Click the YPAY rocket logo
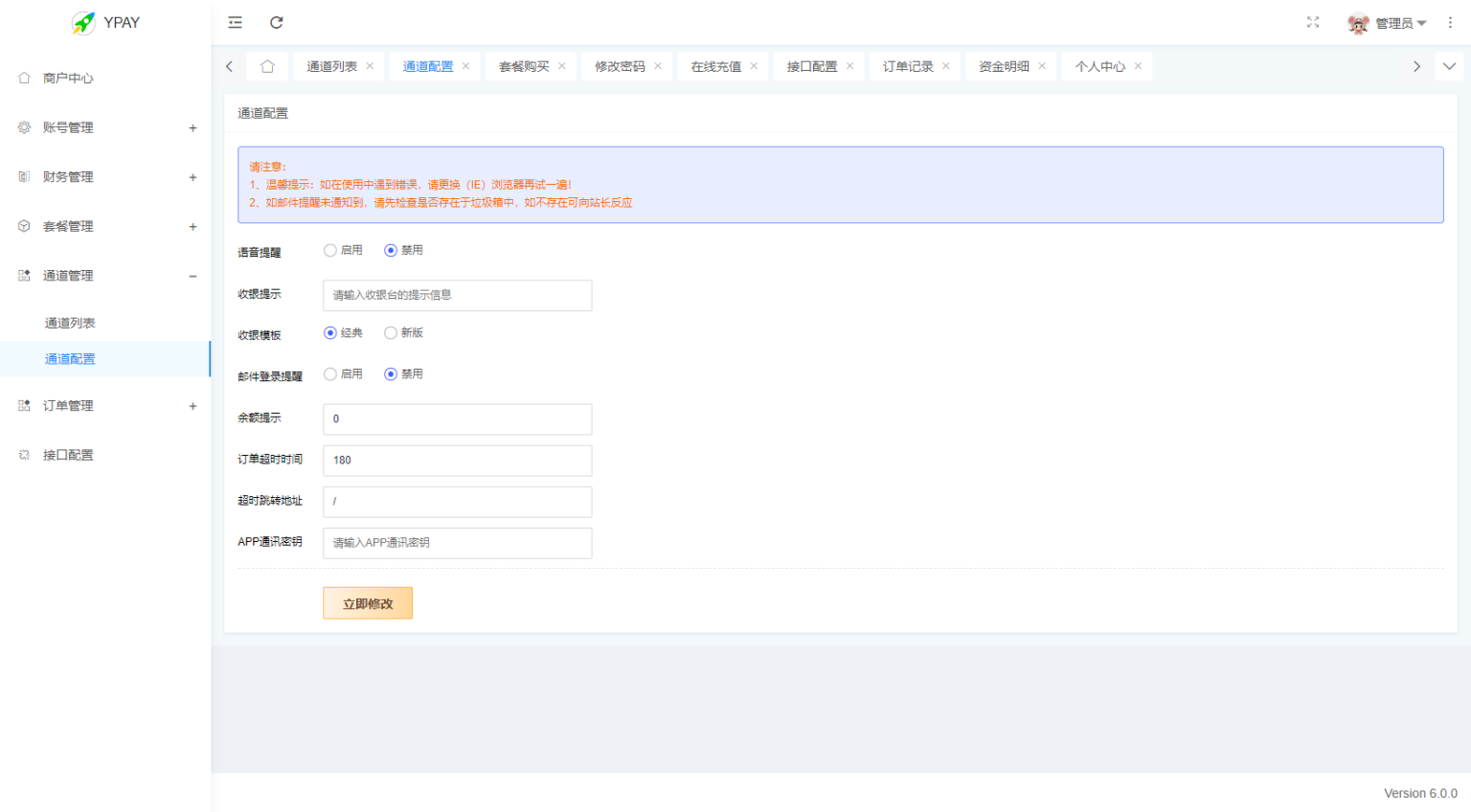Viewport: 1471px width, 812px height. point(85,22)
